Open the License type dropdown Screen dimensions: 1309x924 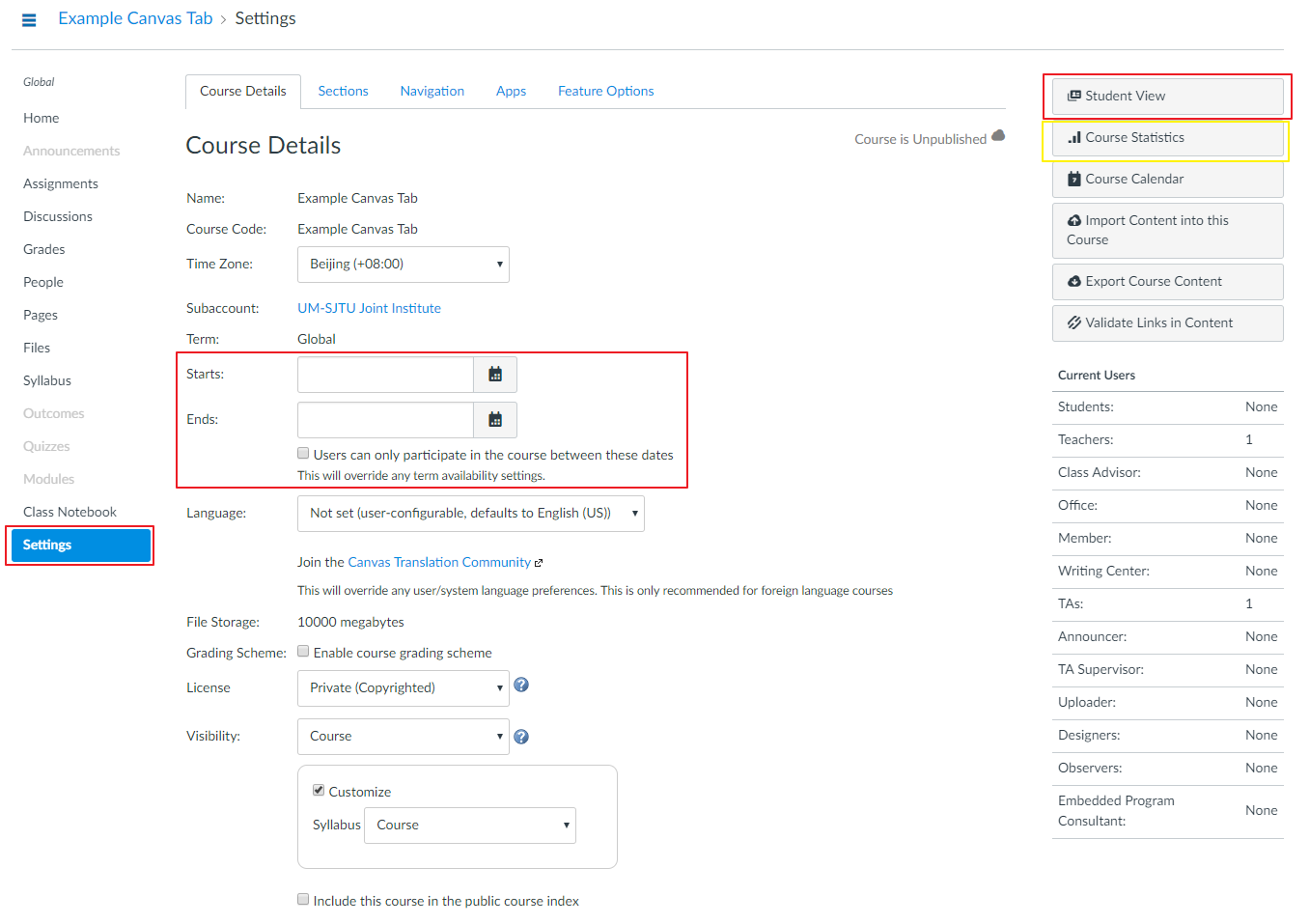(403, 688)
